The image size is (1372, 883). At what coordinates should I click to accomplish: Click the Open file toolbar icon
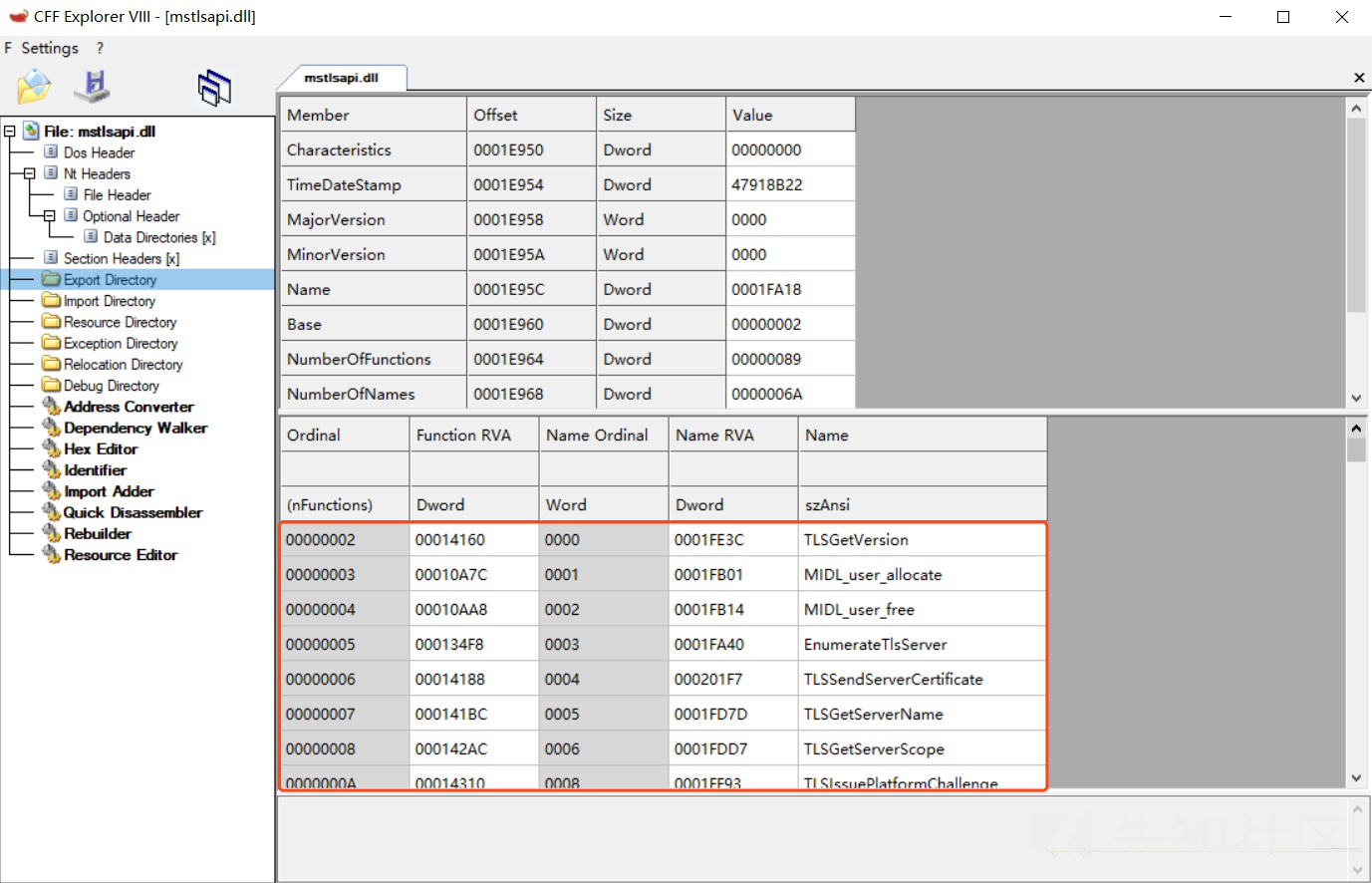[34, 87]
